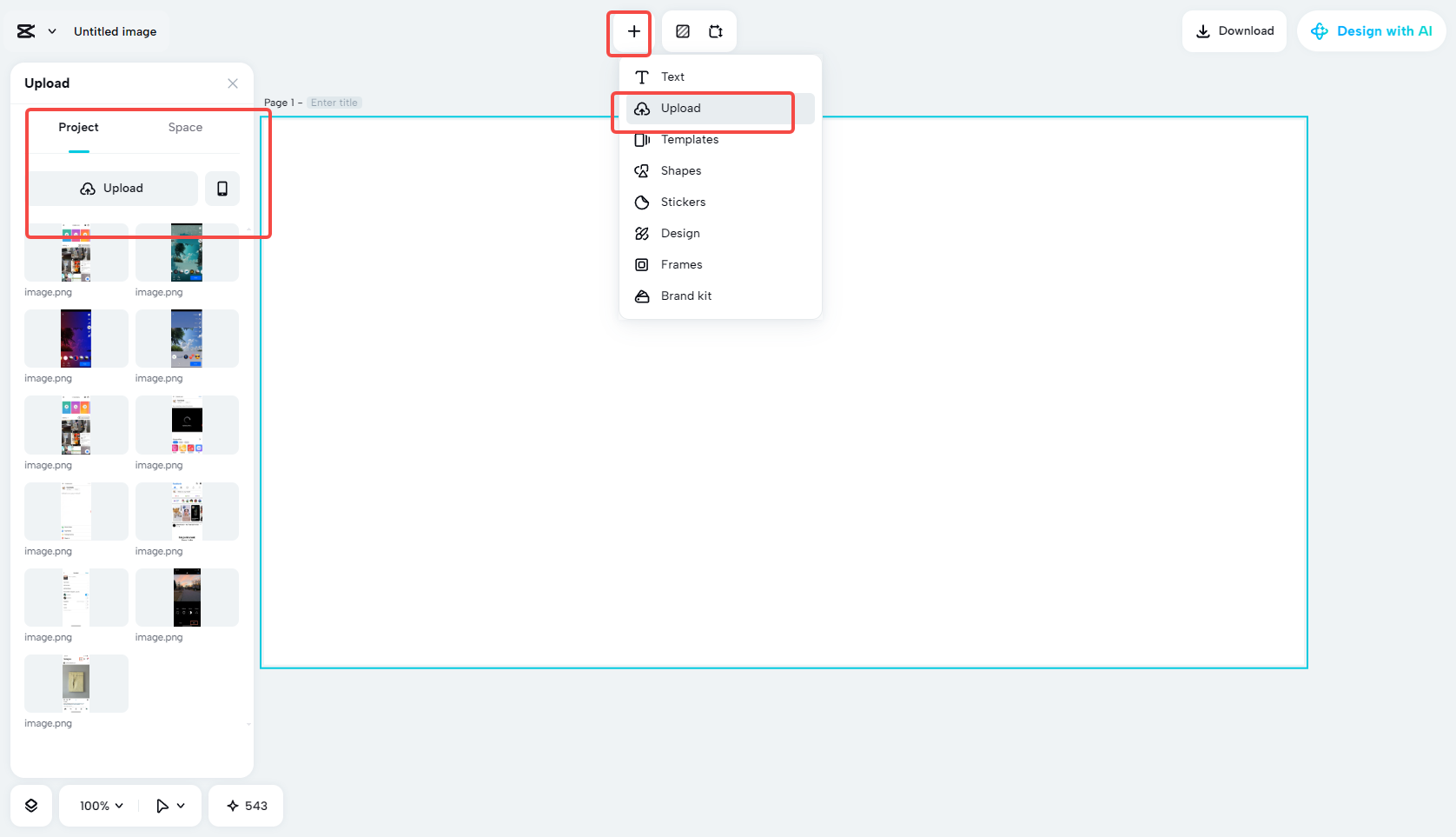Click the Templates entry in the insert menu
The image size is (1456, 837).
coord(690,139)
